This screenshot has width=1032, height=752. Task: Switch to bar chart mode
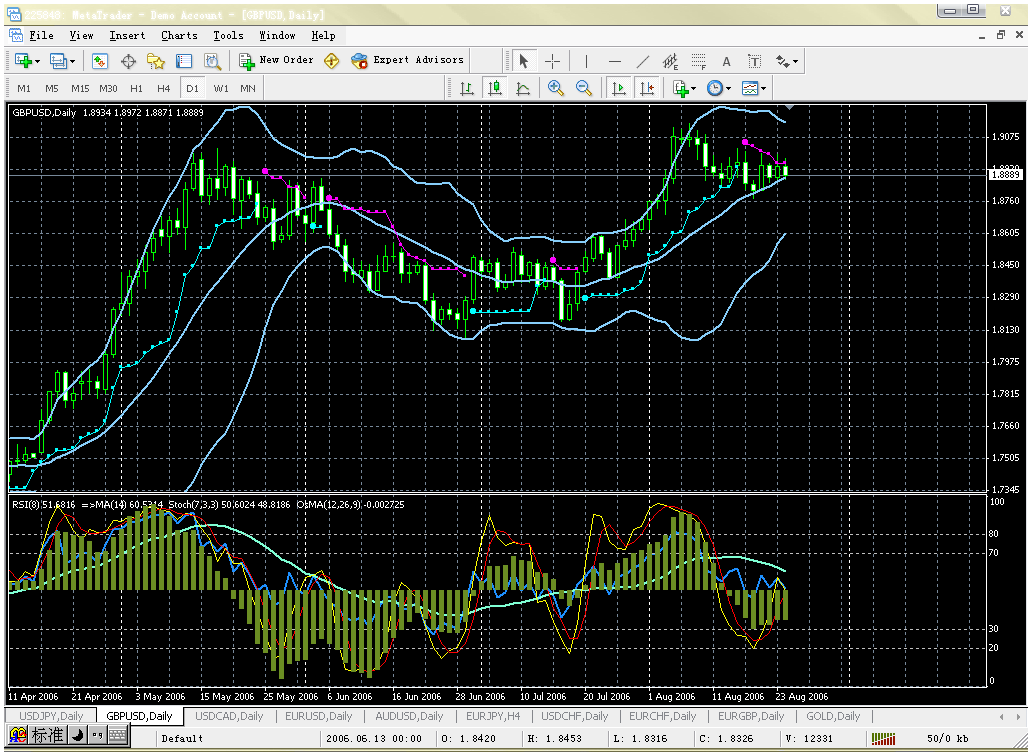pyautogui.click(x=466, y=88)
